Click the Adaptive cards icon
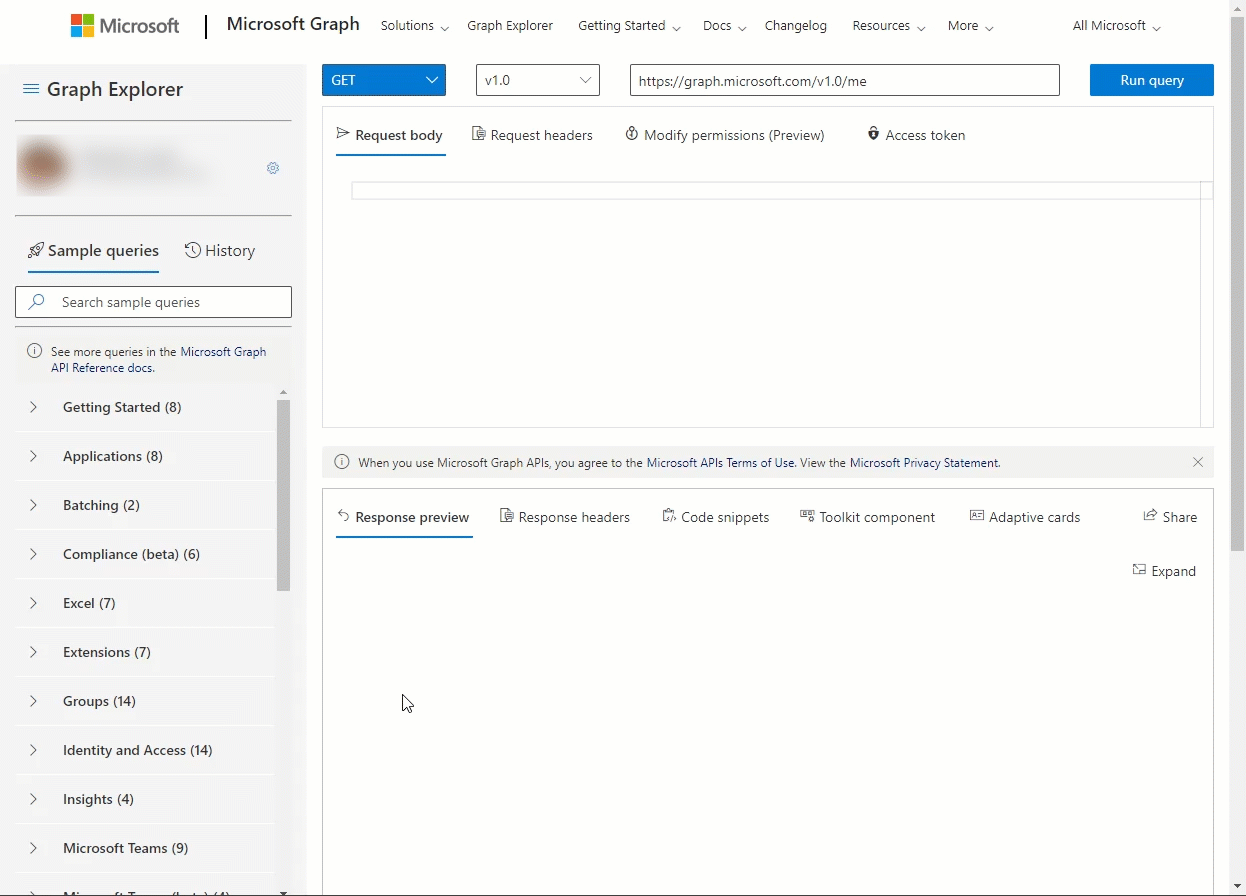 pos(977,516)
